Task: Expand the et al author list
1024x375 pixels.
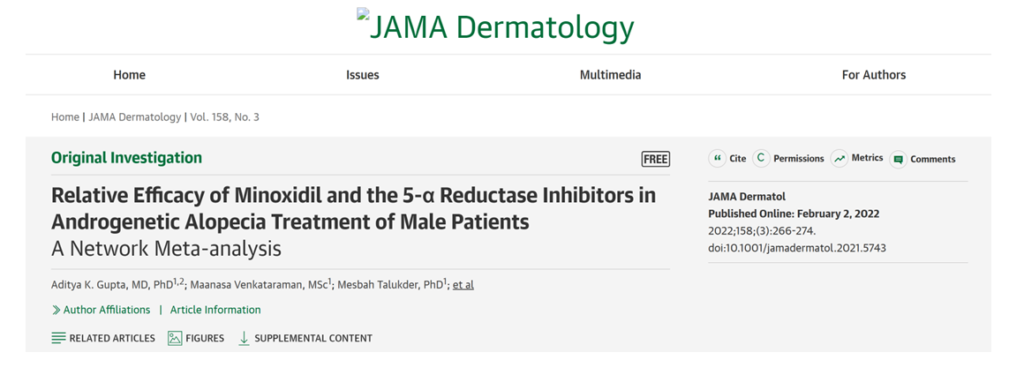Action: click(463, 285)
